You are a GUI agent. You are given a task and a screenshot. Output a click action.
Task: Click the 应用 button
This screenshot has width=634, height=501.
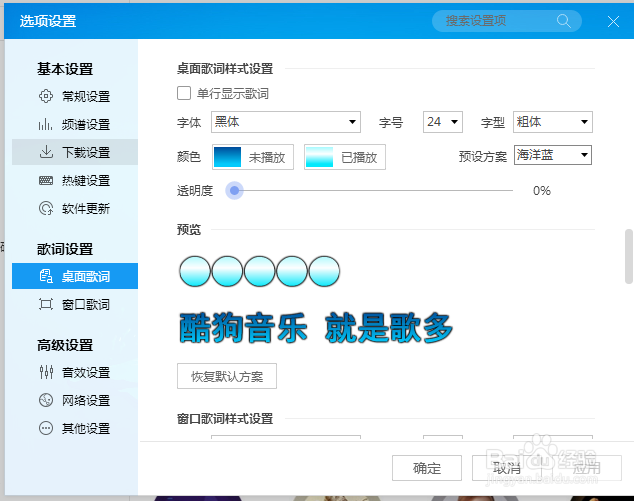click(586, 468)
